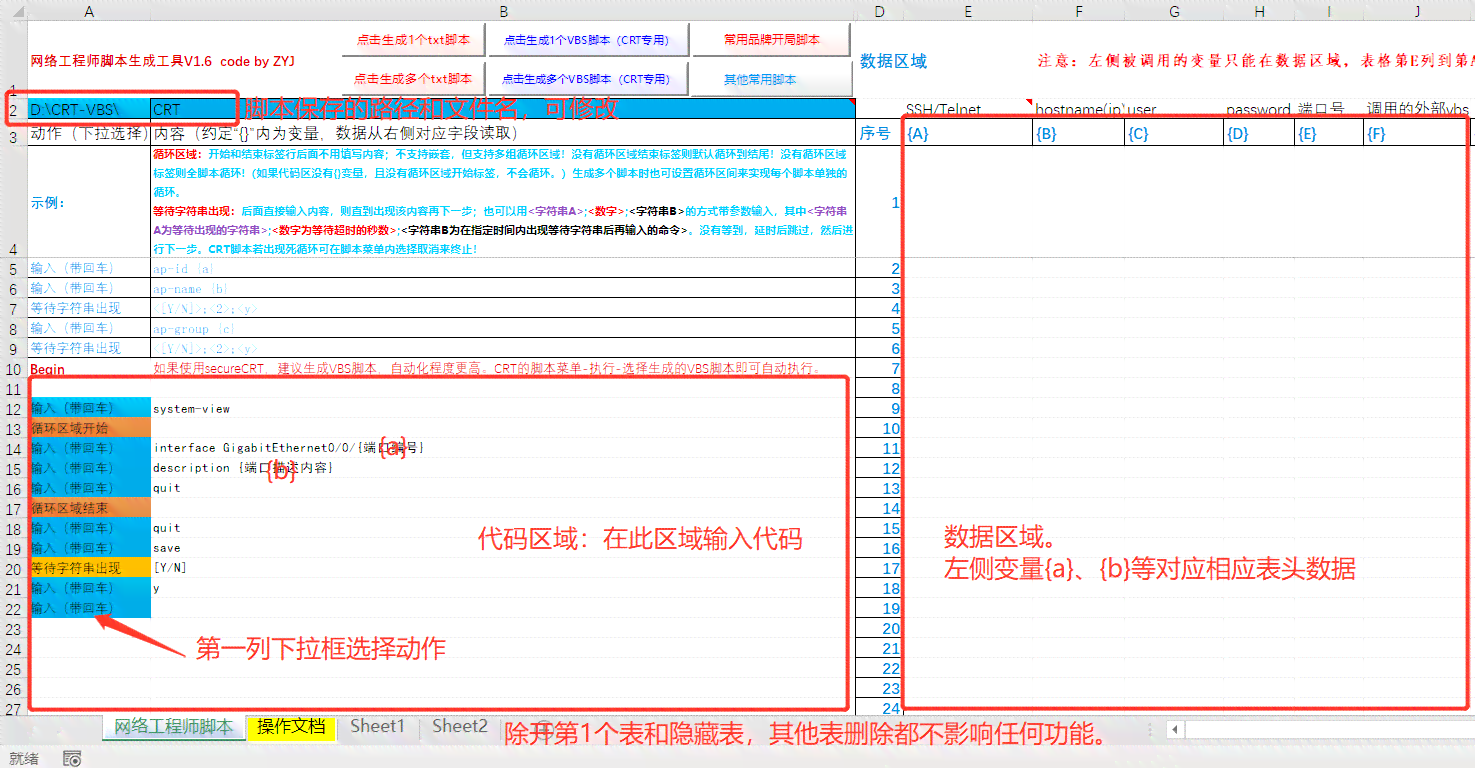Click the save code cell

pos(503,548)
